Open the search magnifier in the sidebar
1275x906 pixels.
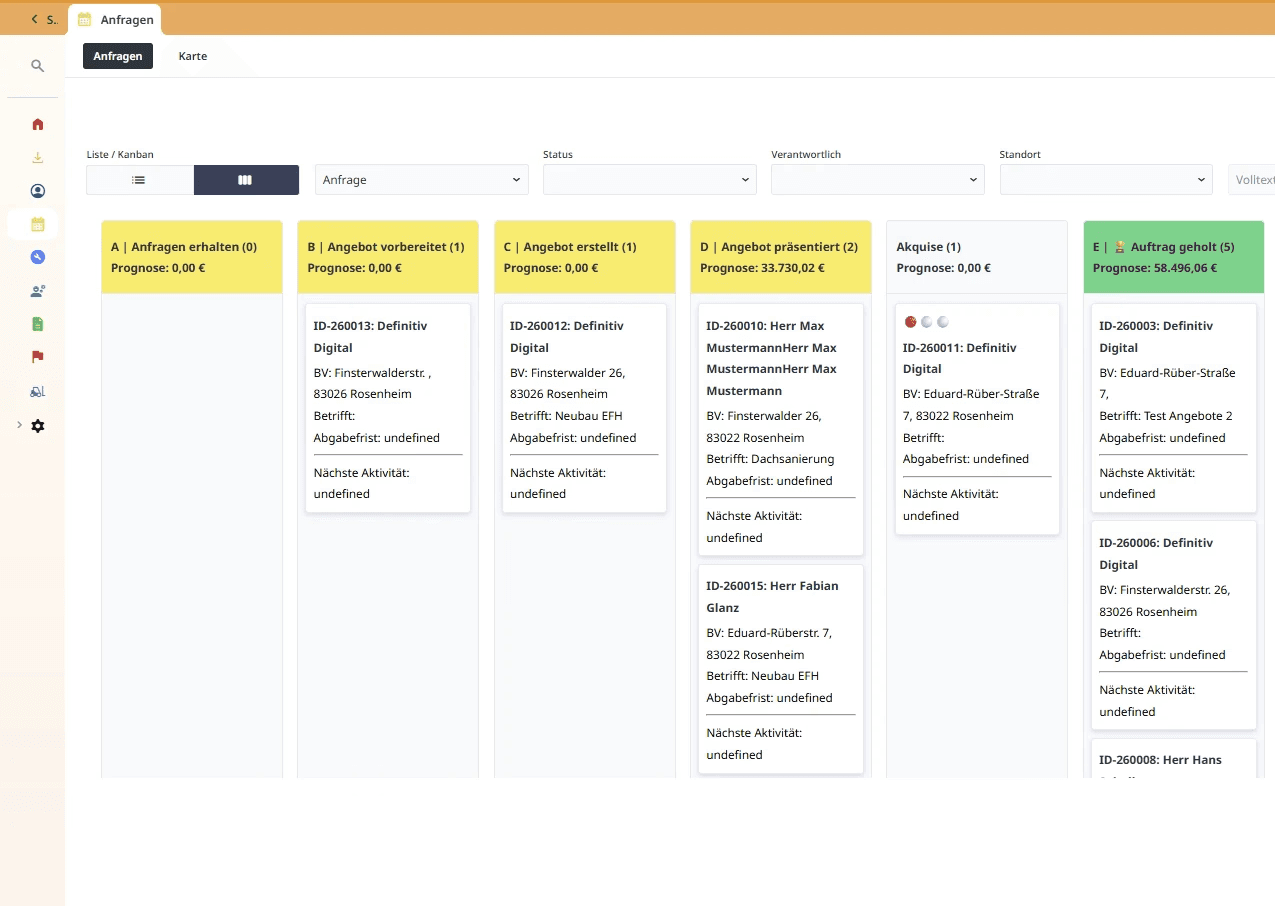pyautogui.click(x=37, y=65)
